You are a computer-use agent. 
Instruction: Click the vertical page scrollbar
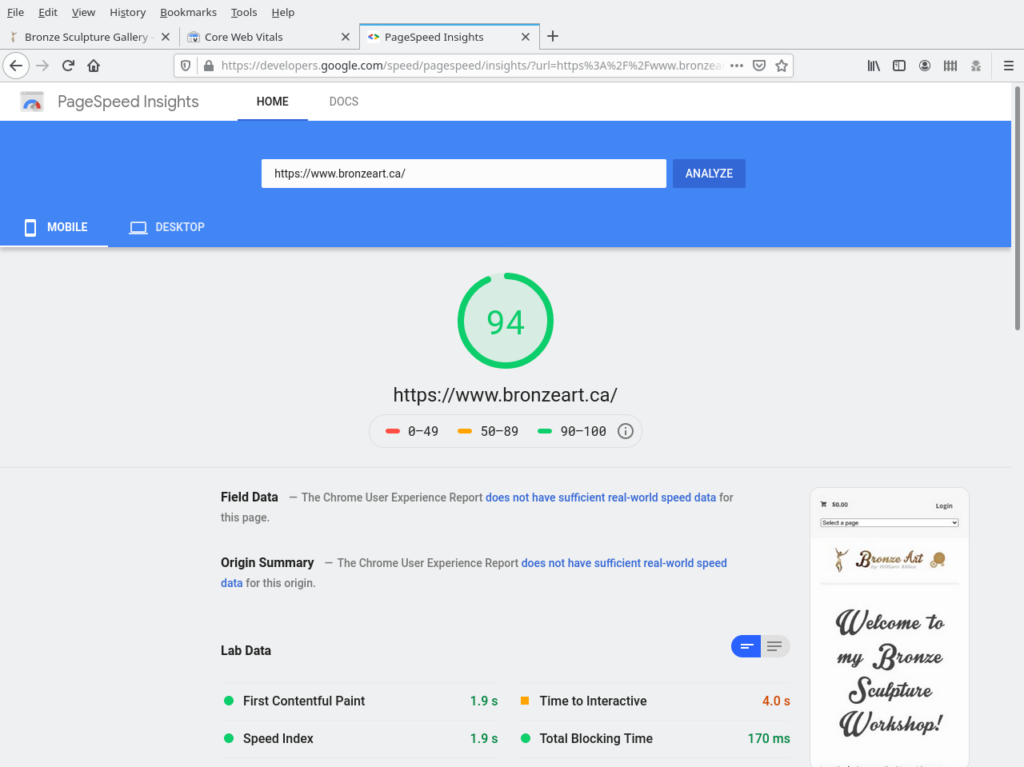click(x=1017, y=209)
